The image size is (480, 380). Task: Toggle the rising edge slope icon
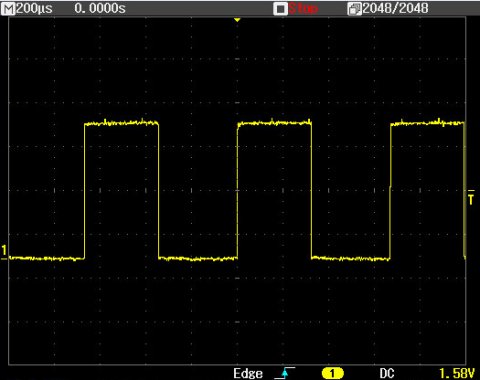pos(285,373)
